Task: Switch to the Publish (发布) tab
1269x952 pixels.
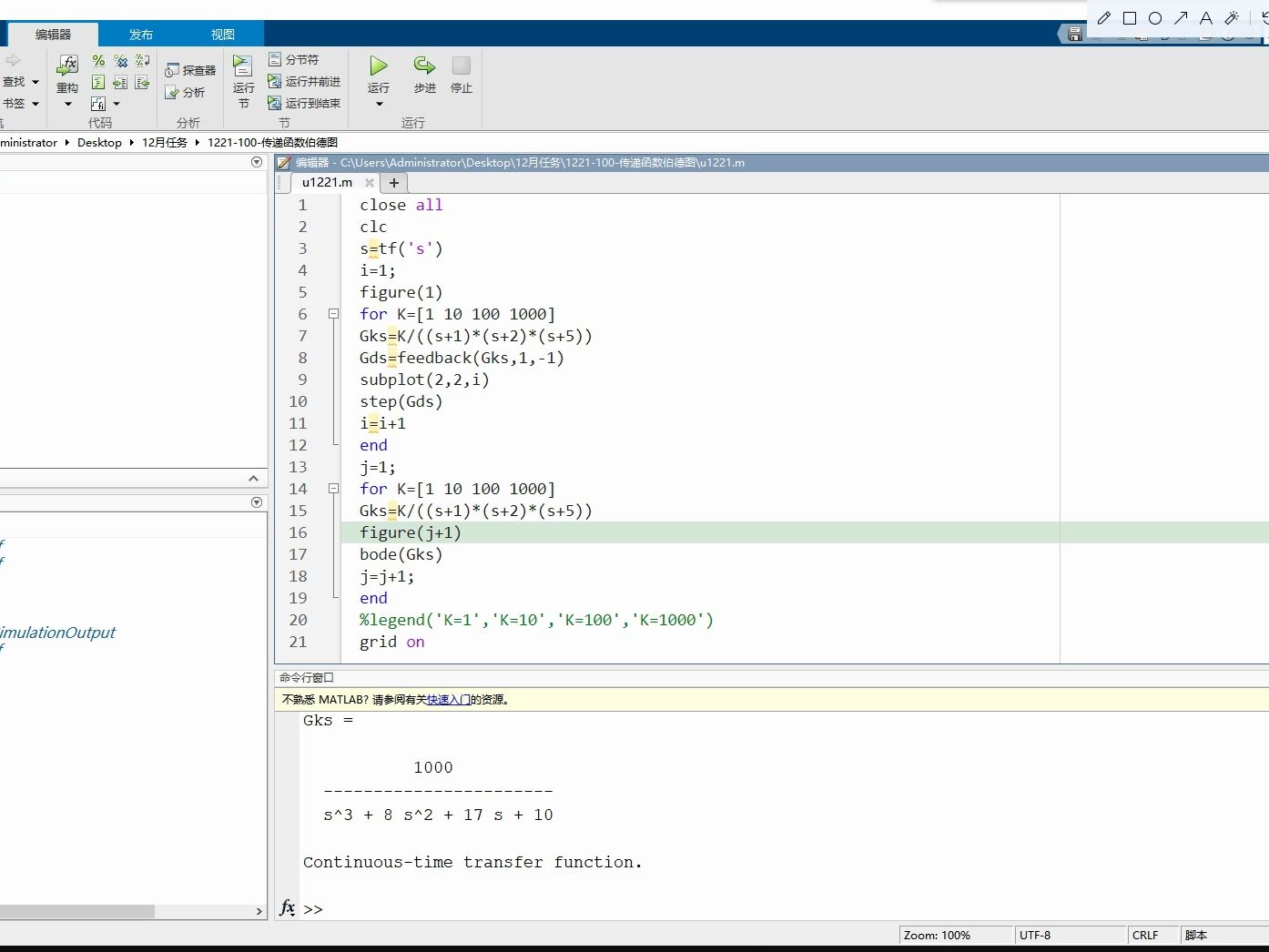Action: (x=141, y=35)
